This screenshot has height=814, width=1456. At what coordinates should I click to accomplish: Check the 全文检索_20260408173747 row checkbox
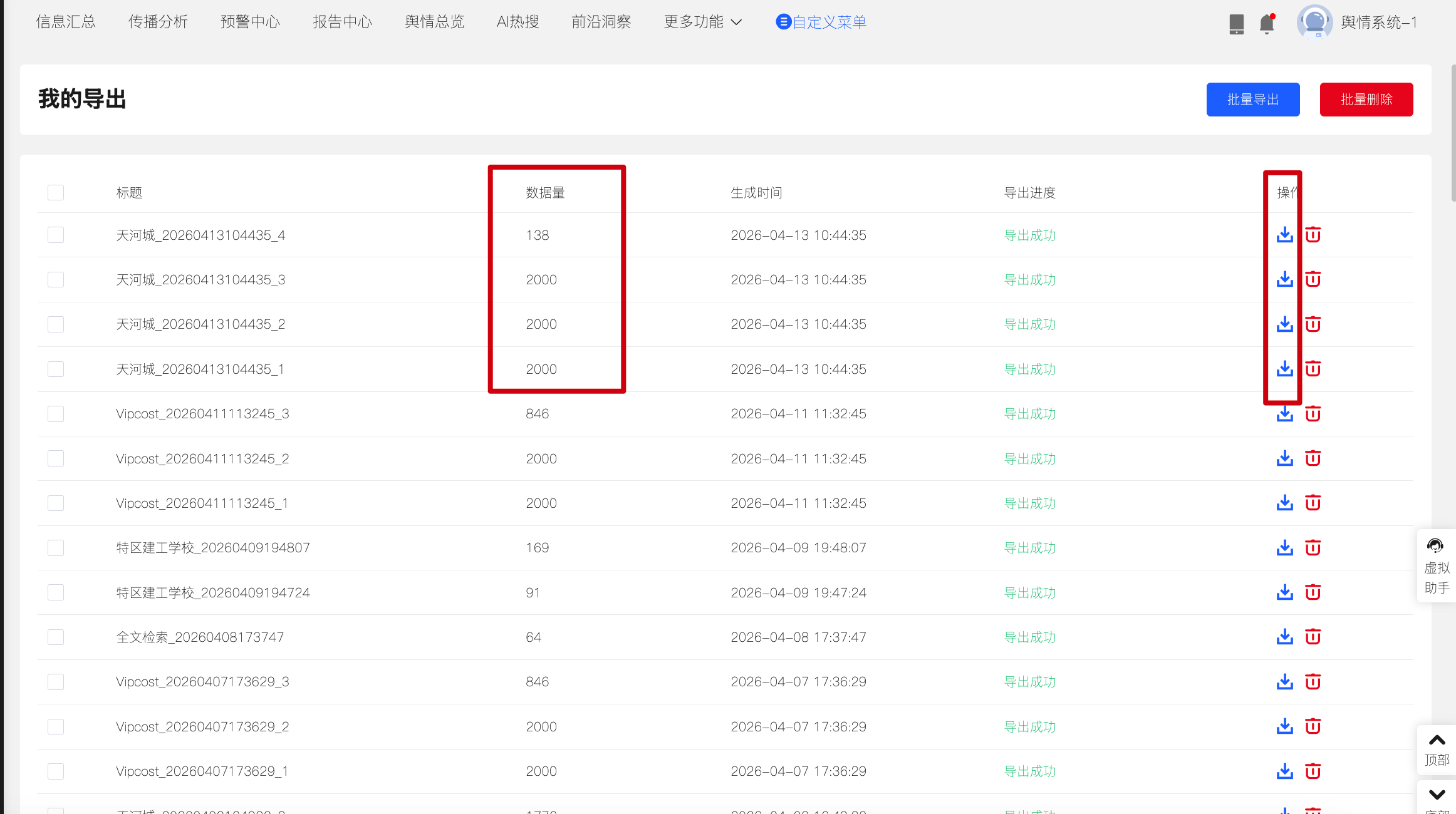[56, 637]
